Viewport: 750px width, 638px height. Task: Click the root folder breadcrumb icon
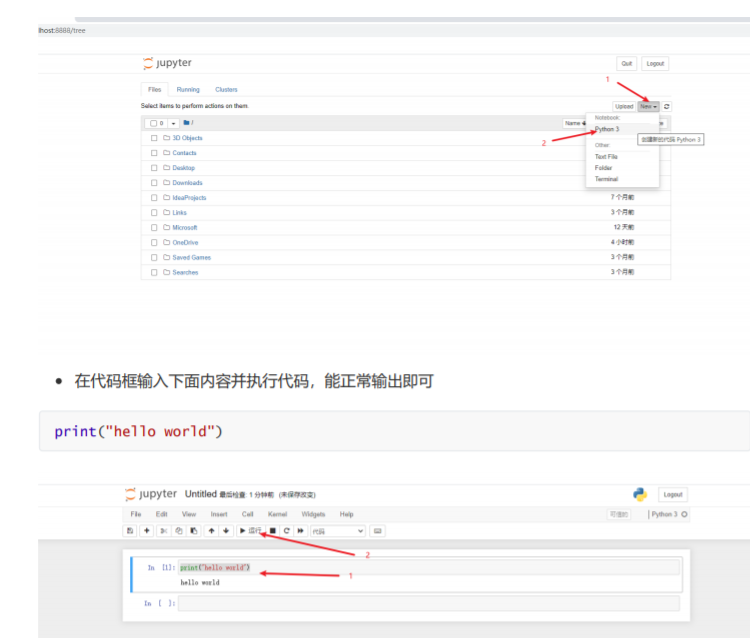tap(187, 123)
